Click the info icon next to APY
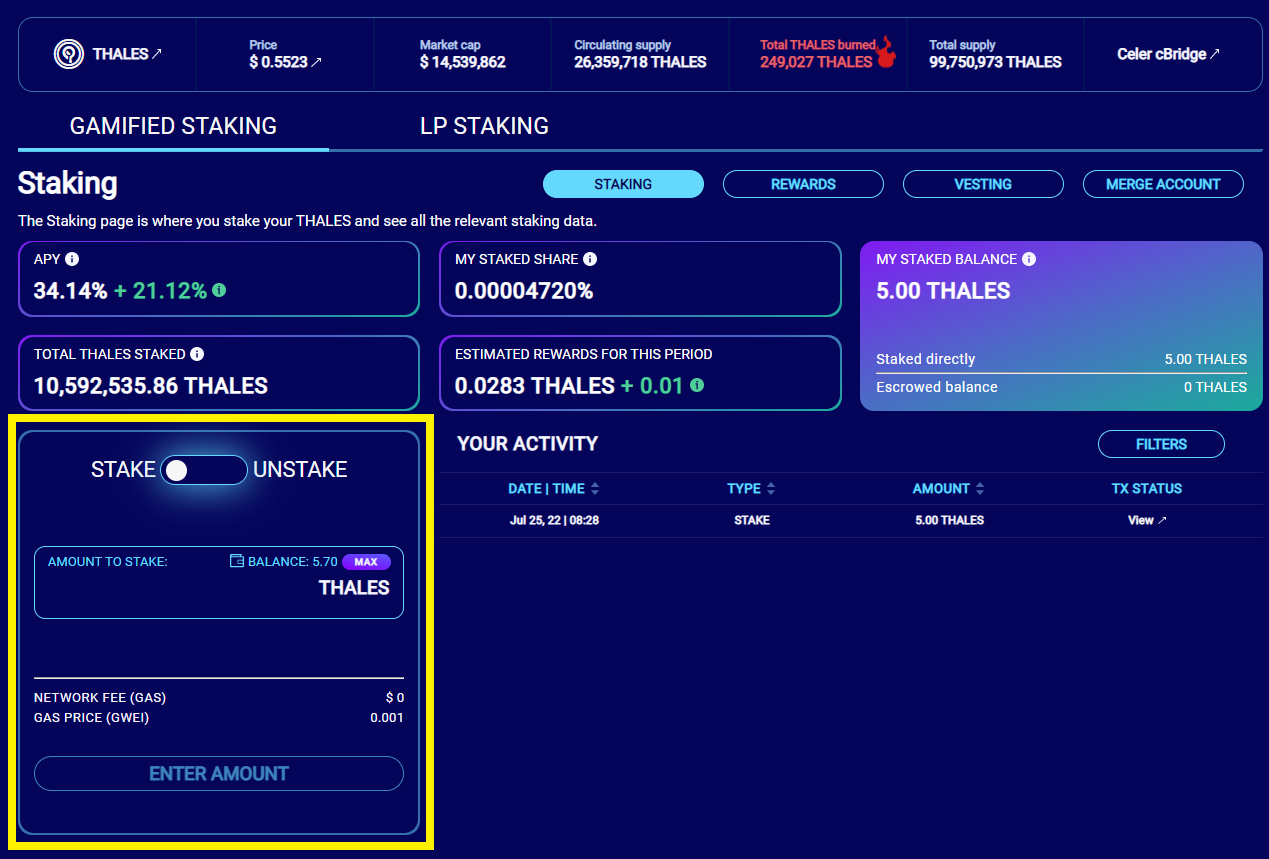Image resolution: width=1269 pixels, height=859 pixels. click(71, 259)
